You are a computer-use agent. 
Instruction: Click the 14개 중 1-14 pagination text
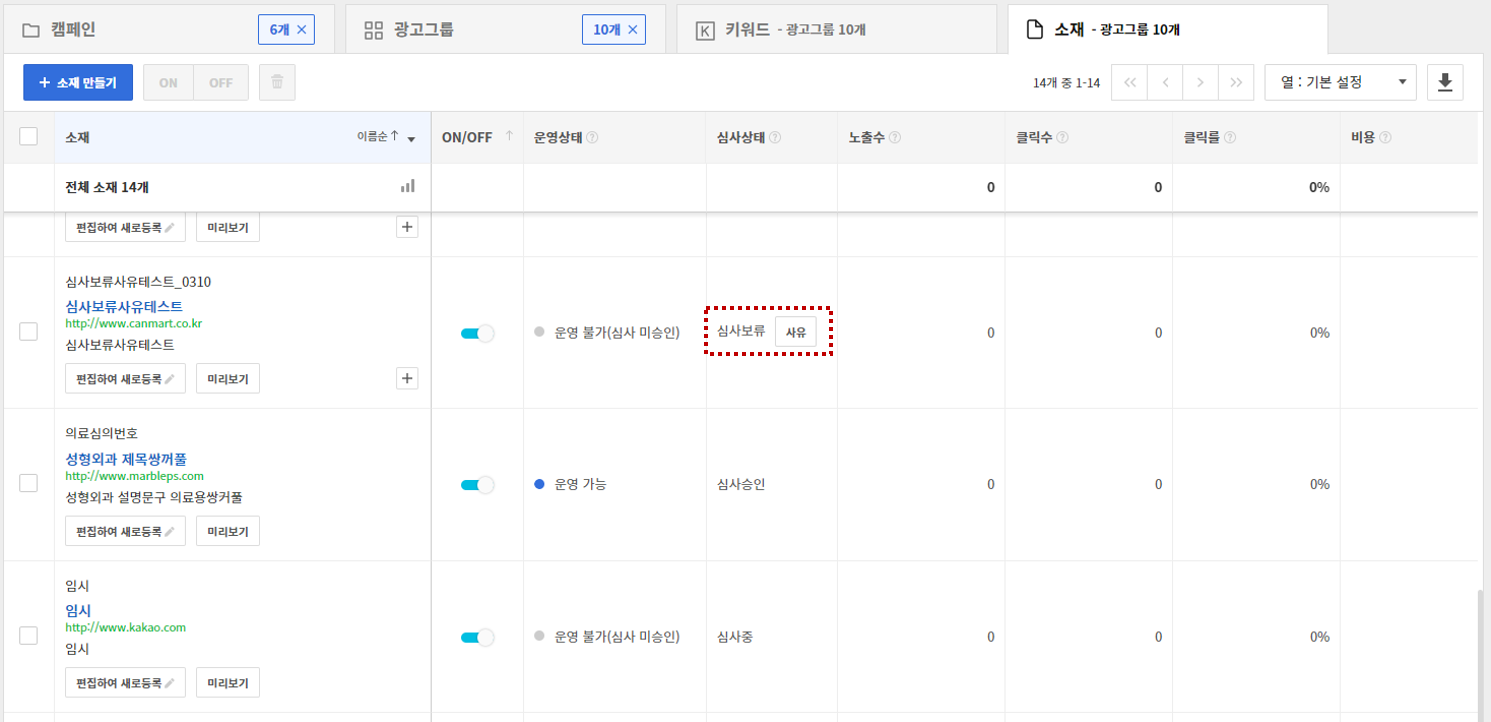point(1066,83)
